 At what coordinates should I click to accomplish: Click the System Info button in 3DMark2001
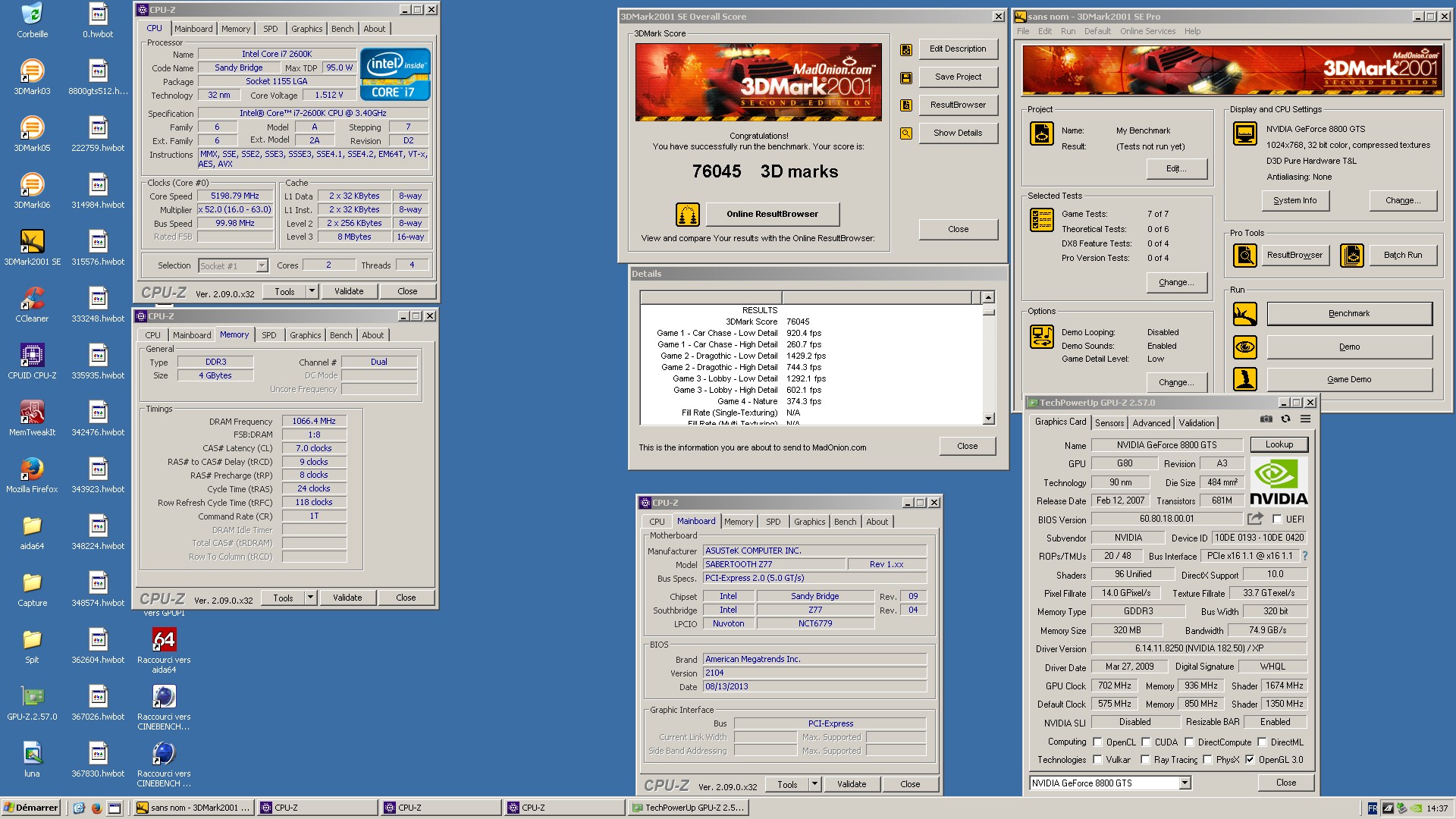click(x=1294, y=201)
